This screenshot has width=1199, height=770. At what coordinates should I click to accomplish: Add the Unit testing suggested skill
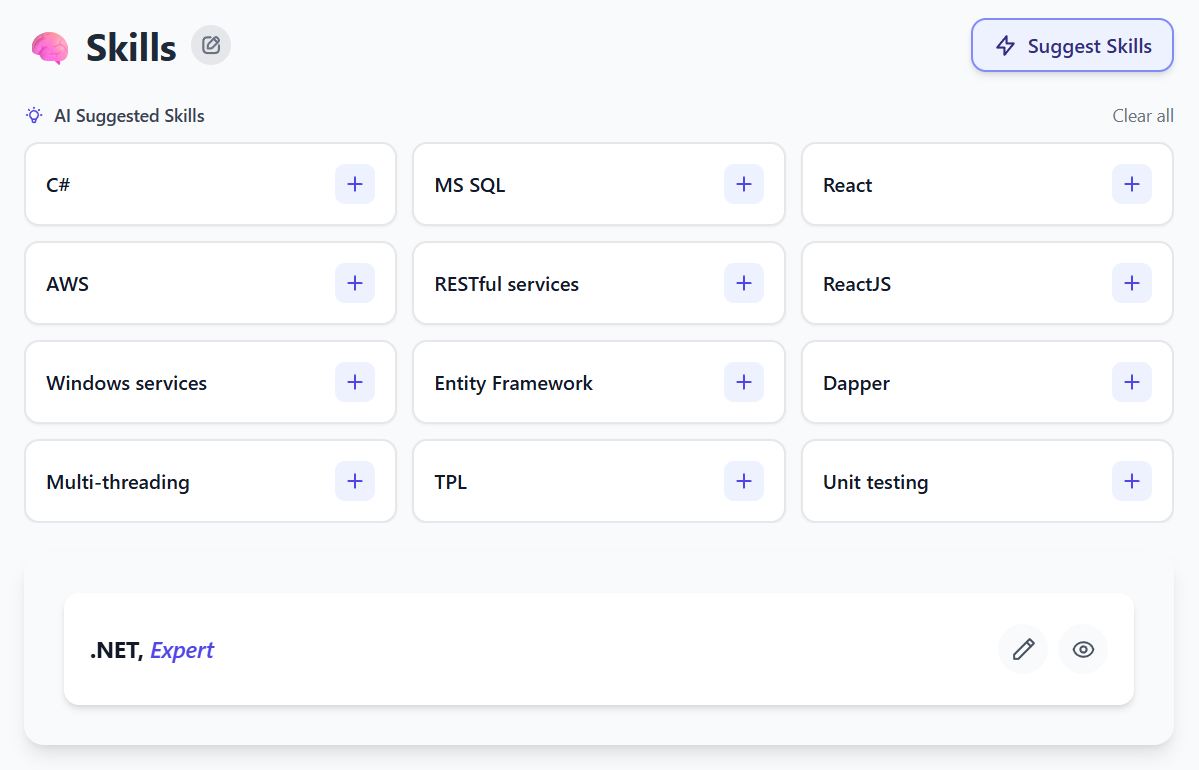tap(1131, 481)
